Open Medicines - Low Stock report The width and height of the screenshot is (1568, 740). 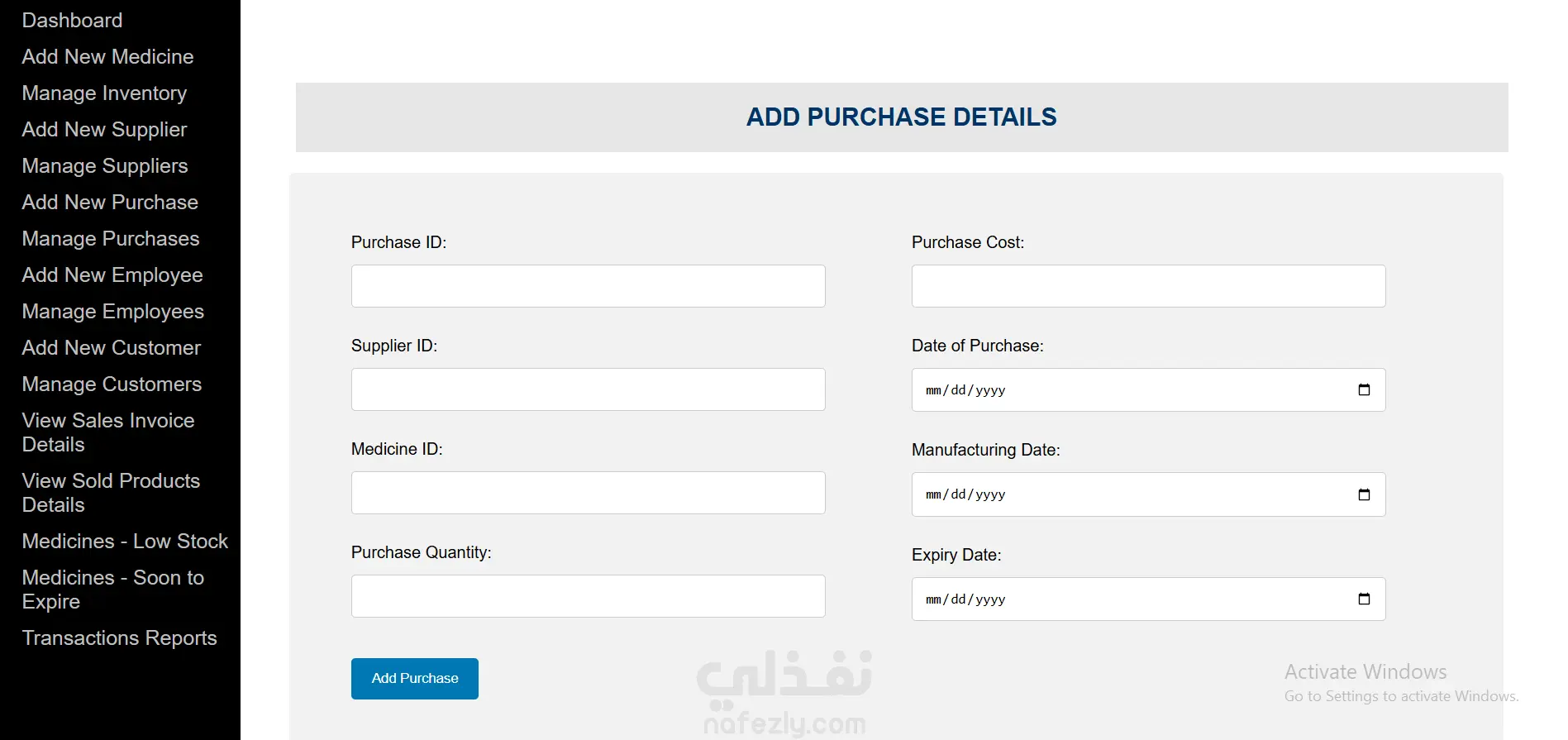[125, 541]
